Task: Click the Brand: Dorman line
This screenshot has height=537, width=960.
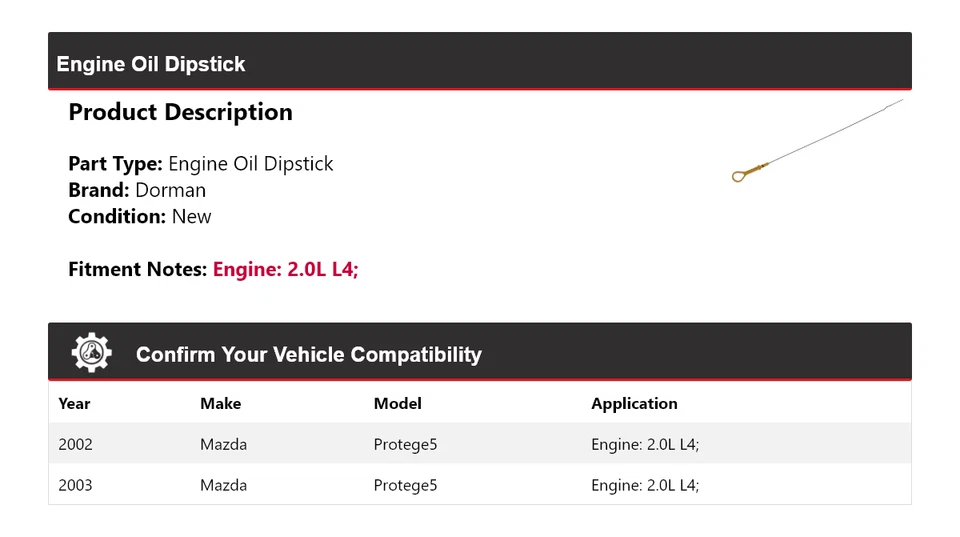Action: (137, 190)
